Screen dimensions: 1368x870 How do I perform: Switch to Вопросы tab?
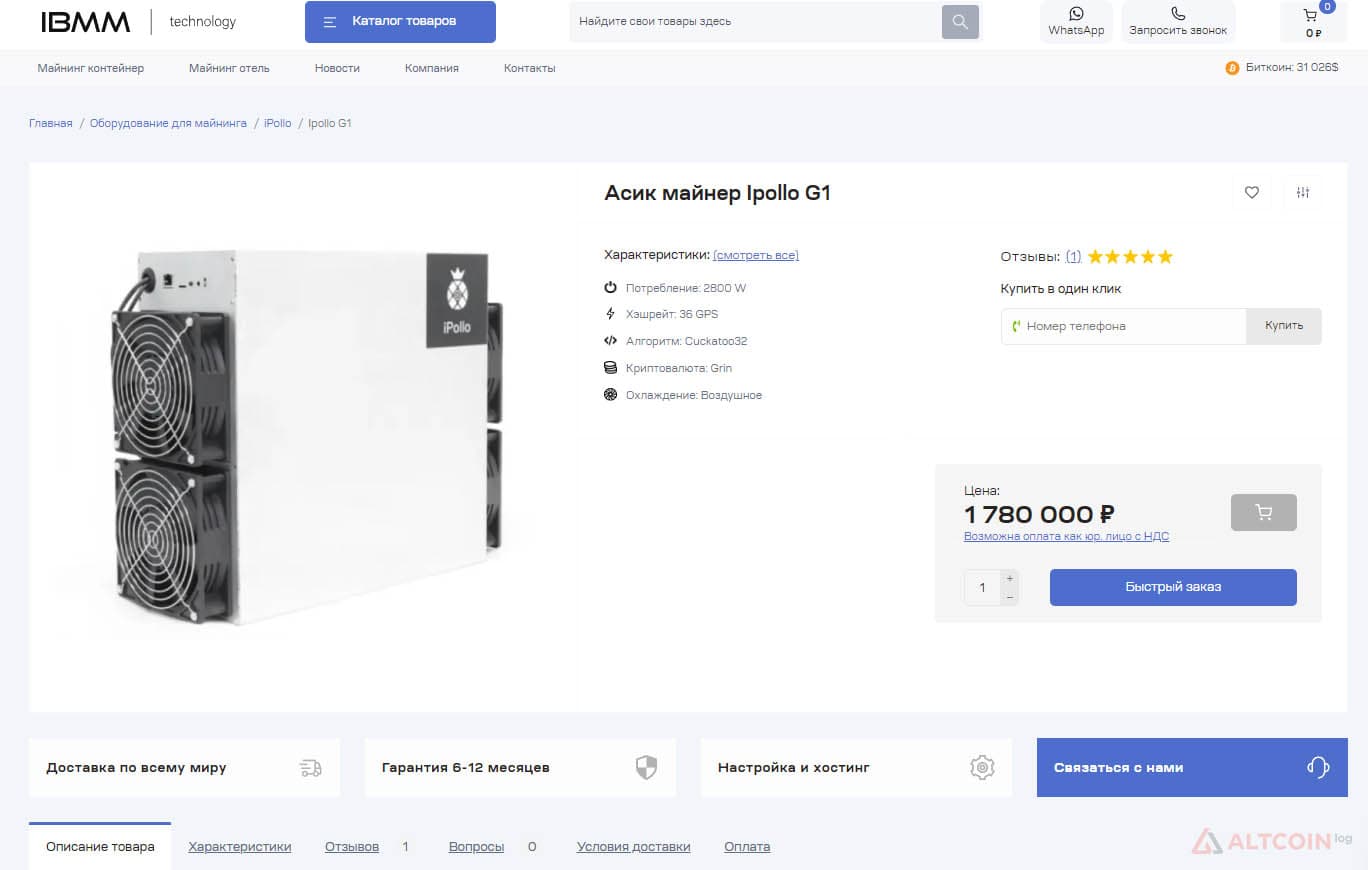click(x=476, y=847)
